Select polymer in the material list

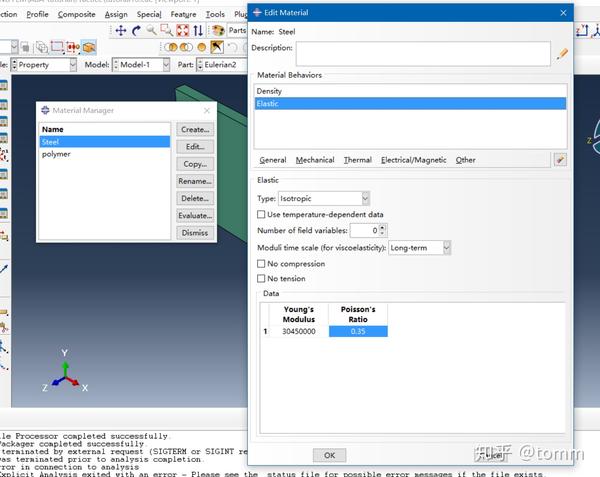pos(105,154)
